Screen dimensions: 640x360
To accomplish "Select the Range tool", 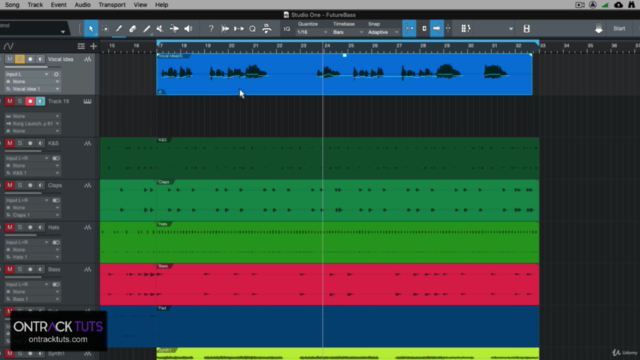I will coord(105,29).
